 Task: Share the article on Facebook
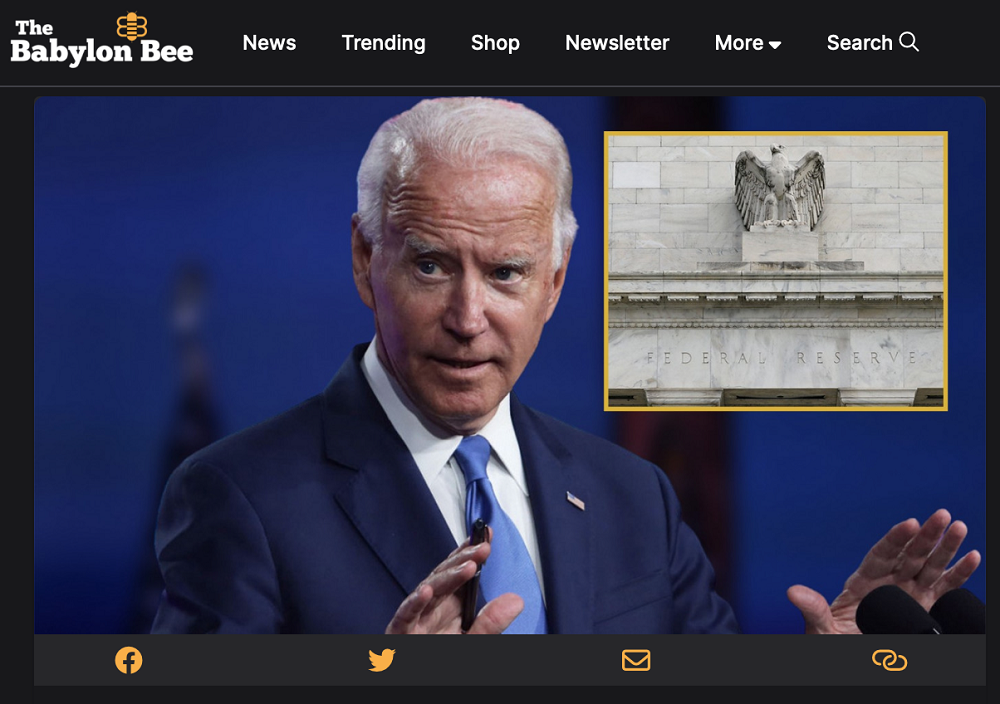pyautogui.click(x=128, y=660)
